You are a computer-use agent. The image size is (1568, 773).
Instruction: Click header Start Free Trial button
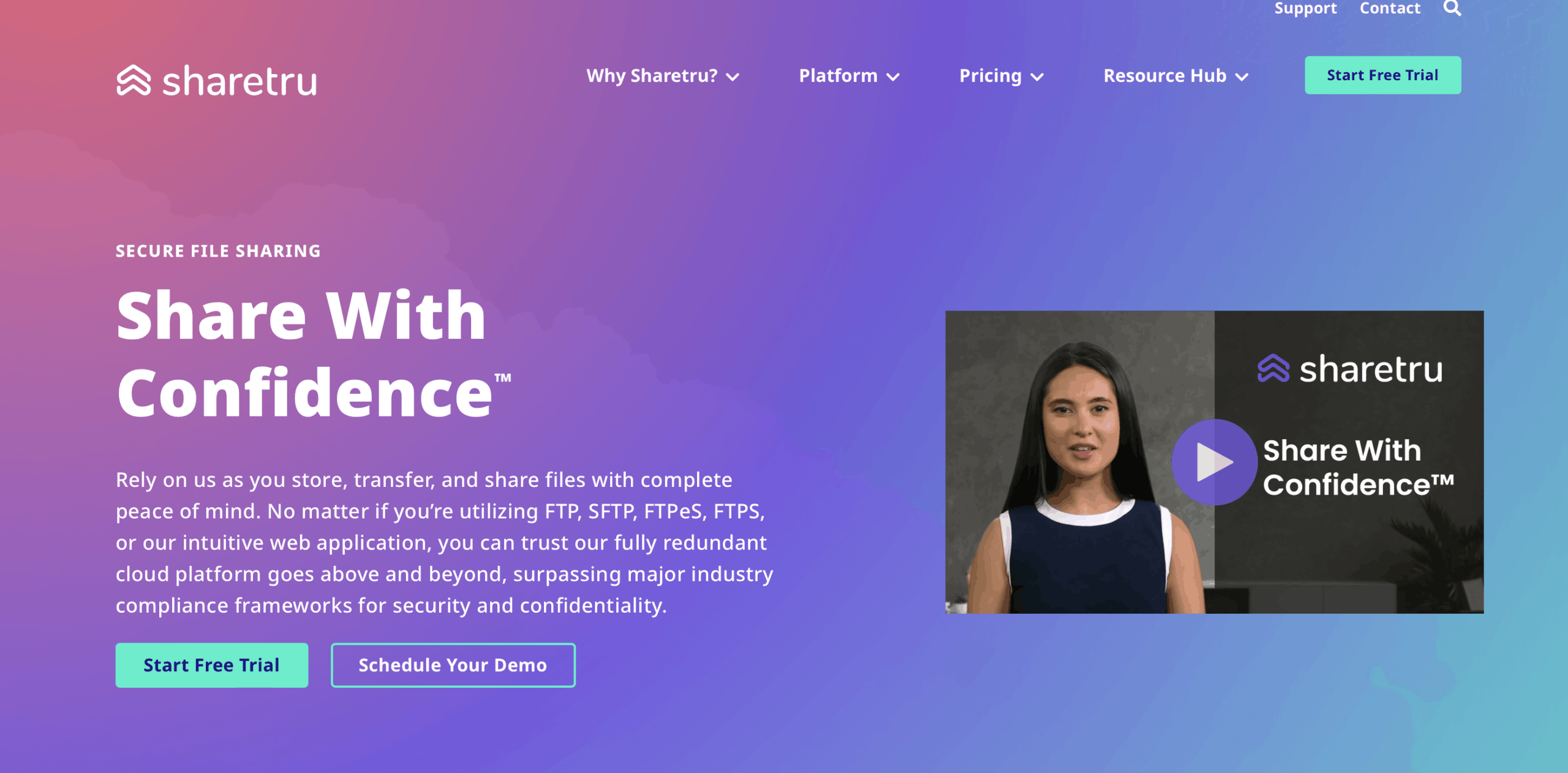coord(1382,75)
